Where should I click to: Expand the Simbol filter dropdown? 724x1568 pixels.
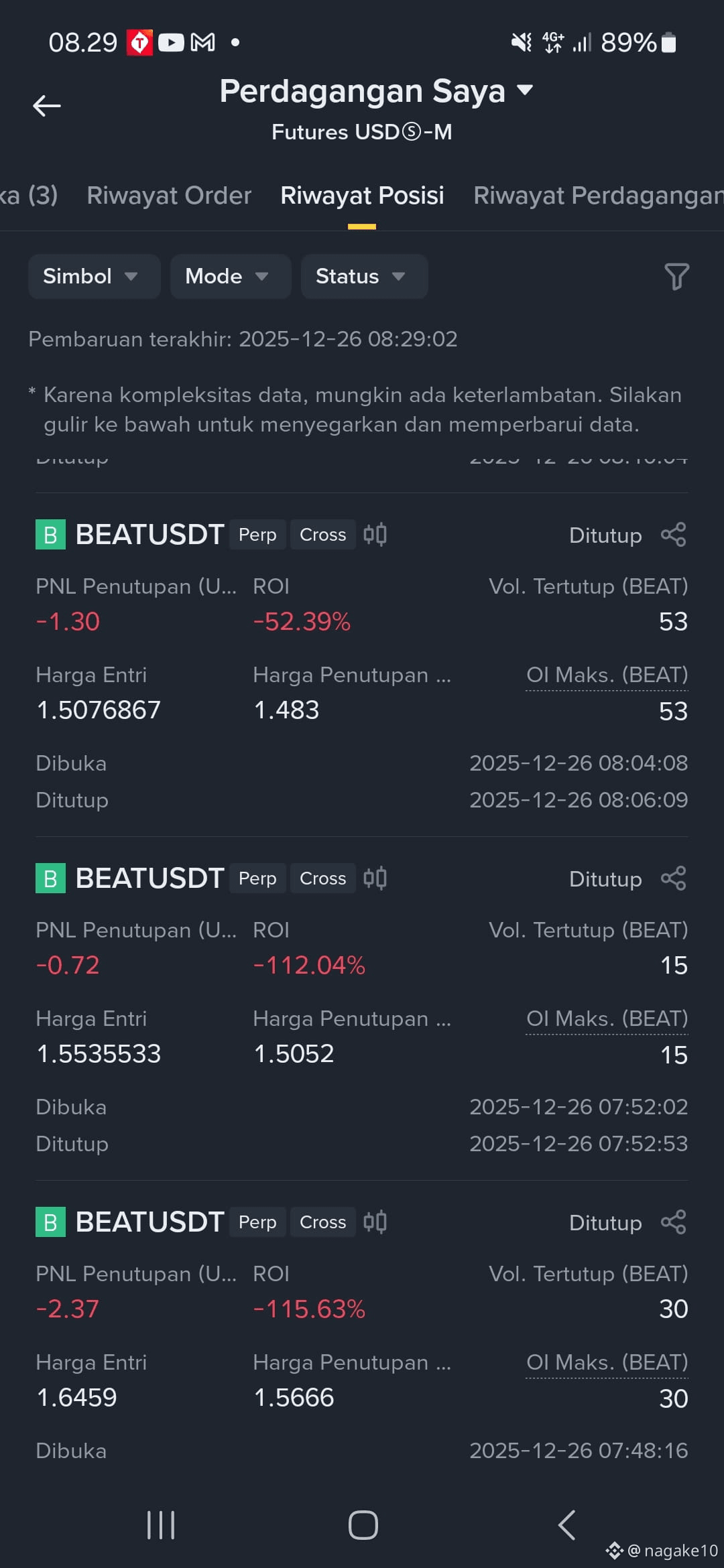tap(94, 276)
